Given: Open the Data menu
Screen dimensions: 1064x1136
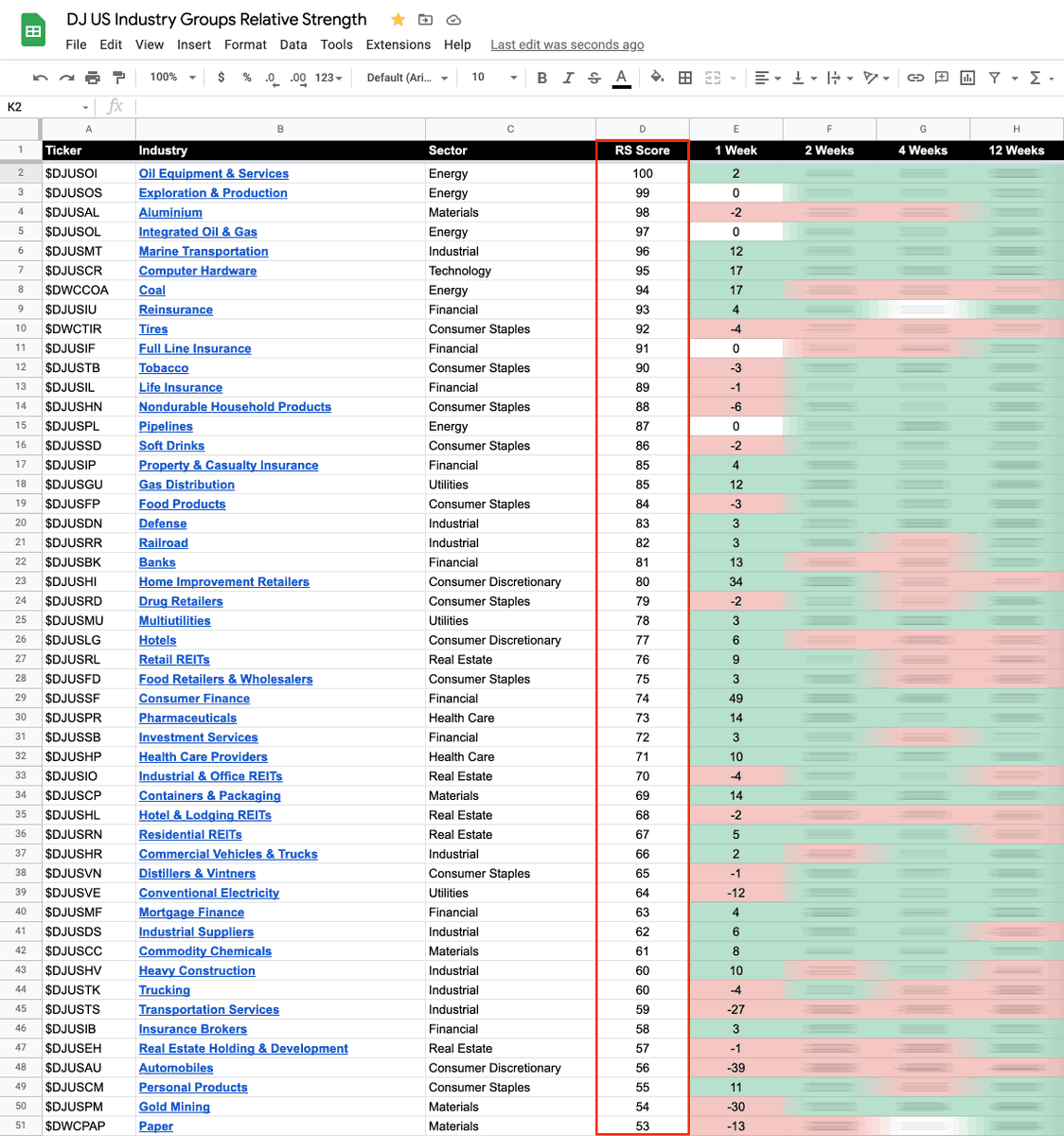Looking at the screenshot, I should [293, 44].
